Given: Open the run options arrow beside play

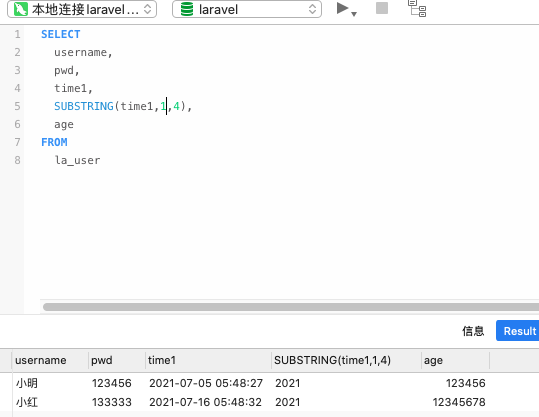Looking at the screenshot, I should [x=354, y=14].
